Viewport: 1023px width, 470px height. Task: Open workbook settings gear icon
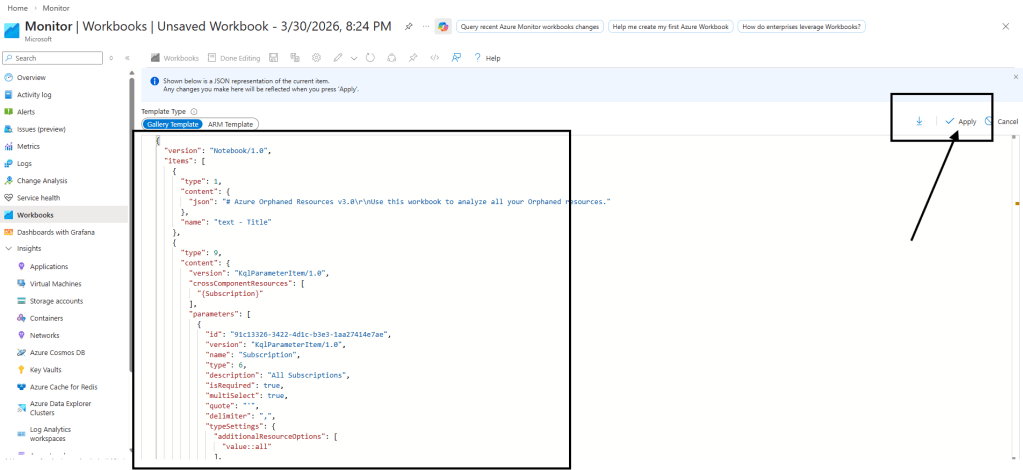316,58
